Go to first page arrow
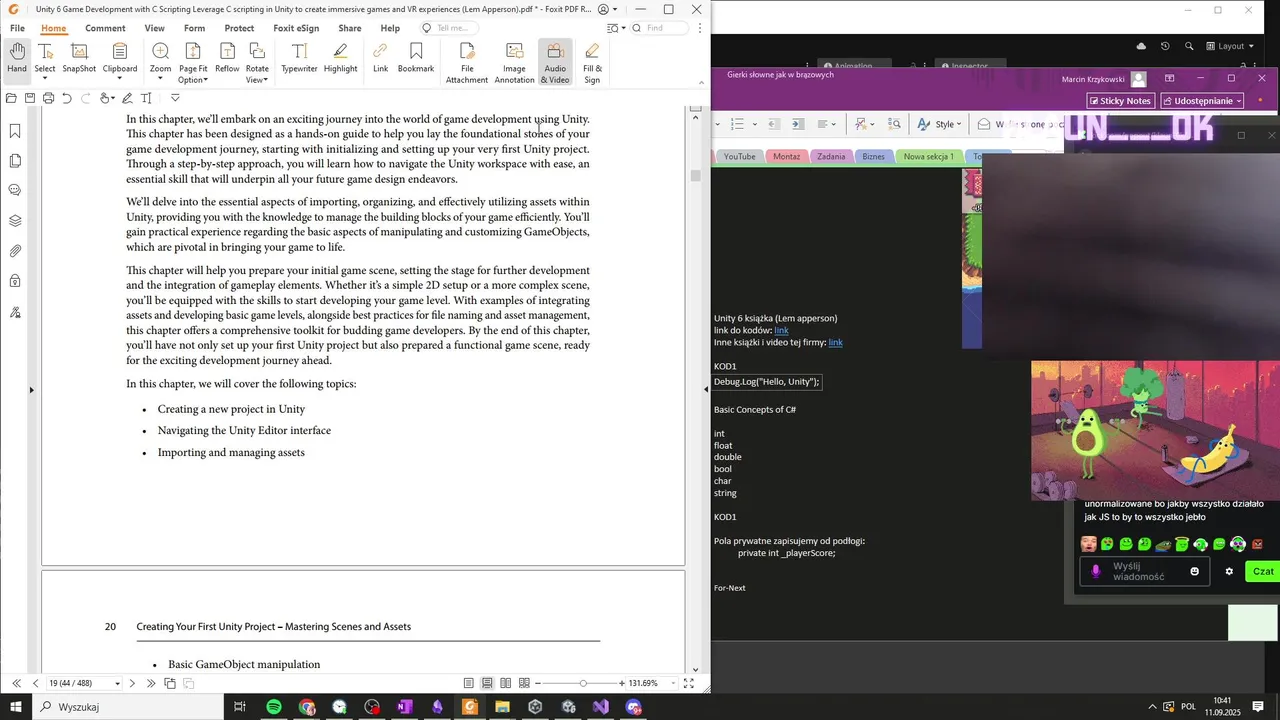 (x=16, y=683)
